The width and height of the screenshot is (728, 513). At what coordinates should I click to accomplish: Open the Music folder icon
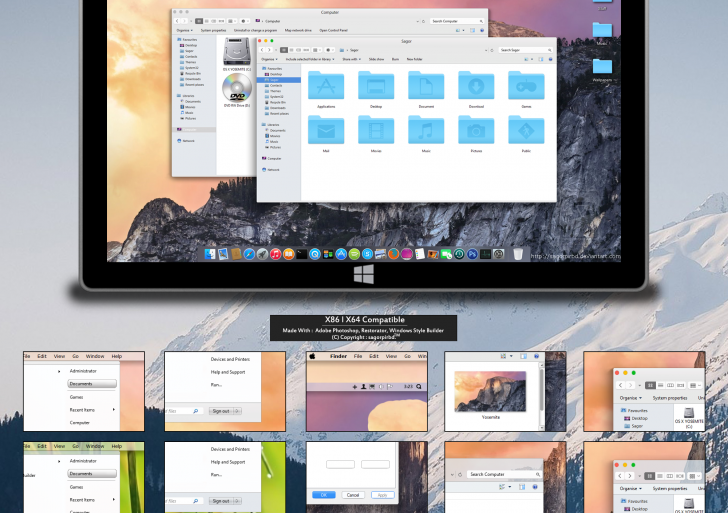(x=426, y=131)
